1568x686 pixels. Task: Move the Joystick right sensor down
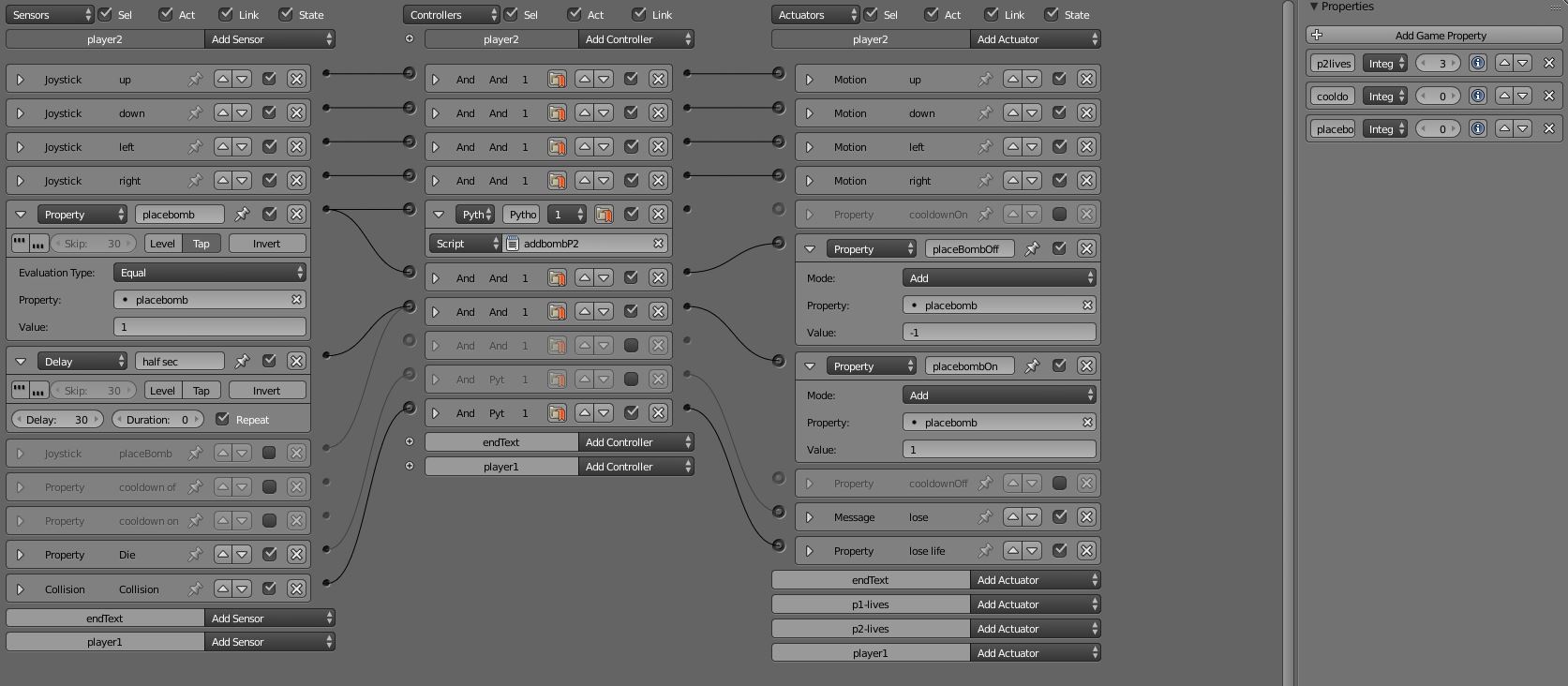coord(242,181)
